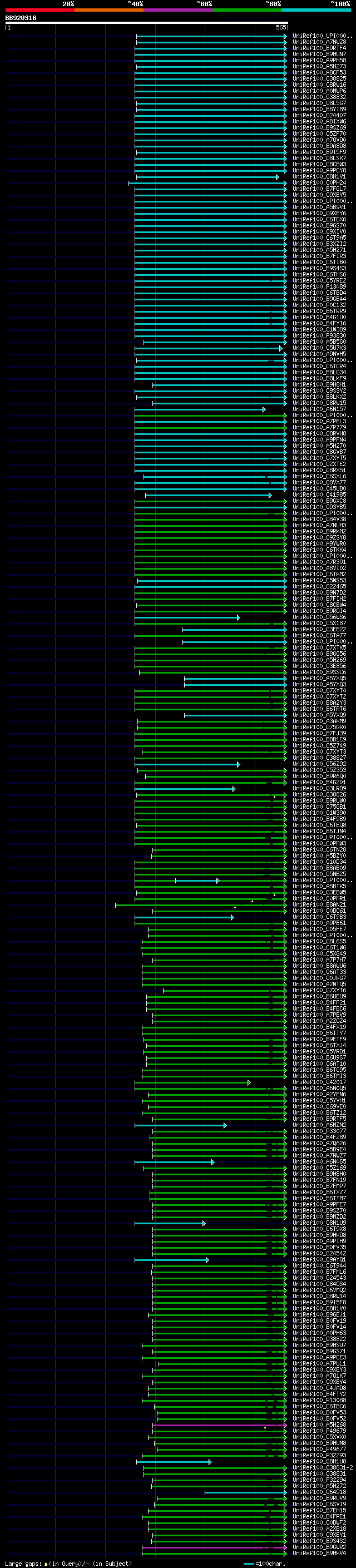Screen dimensions: 356x1568
Task: Select hit UniRef100_B9HUN7
Action: tap(319, 54)
